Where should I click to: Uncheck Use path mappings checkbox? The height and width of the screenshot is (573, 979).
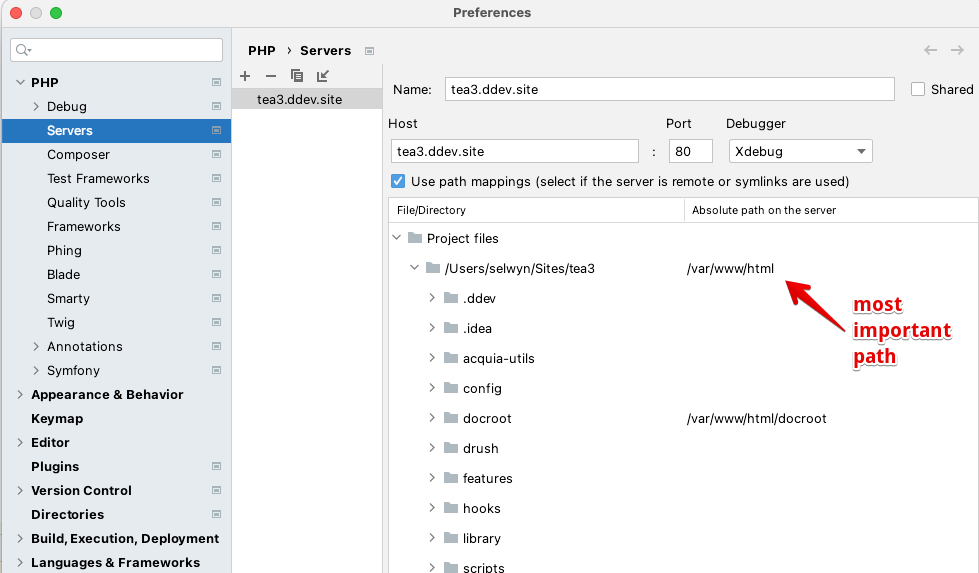tap(398, 181)
